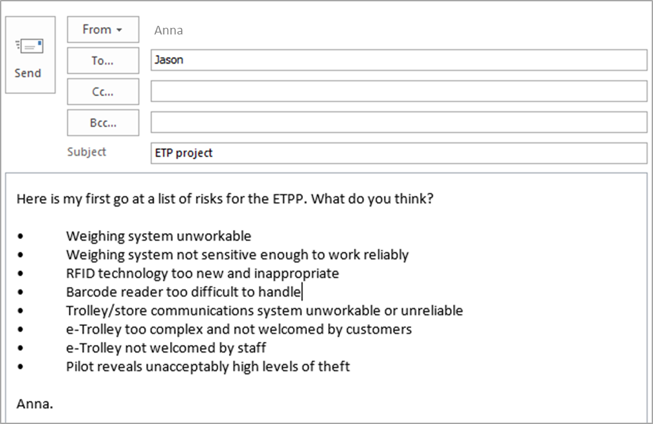Click the 'RFID technology too new' bullet line
This screenshot has width=653, height=424.
pos(202,274)
